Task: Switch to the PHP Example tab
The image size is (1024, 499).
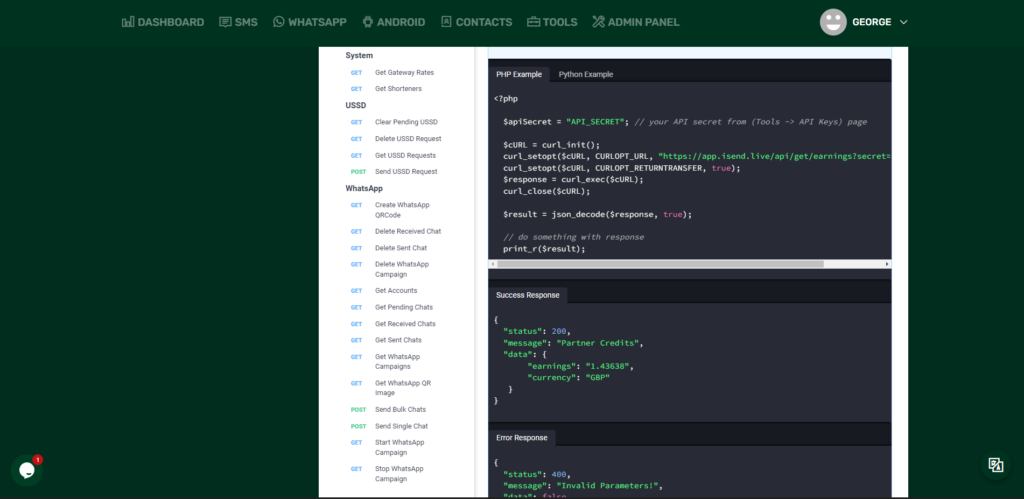Action: coord(519,74)
